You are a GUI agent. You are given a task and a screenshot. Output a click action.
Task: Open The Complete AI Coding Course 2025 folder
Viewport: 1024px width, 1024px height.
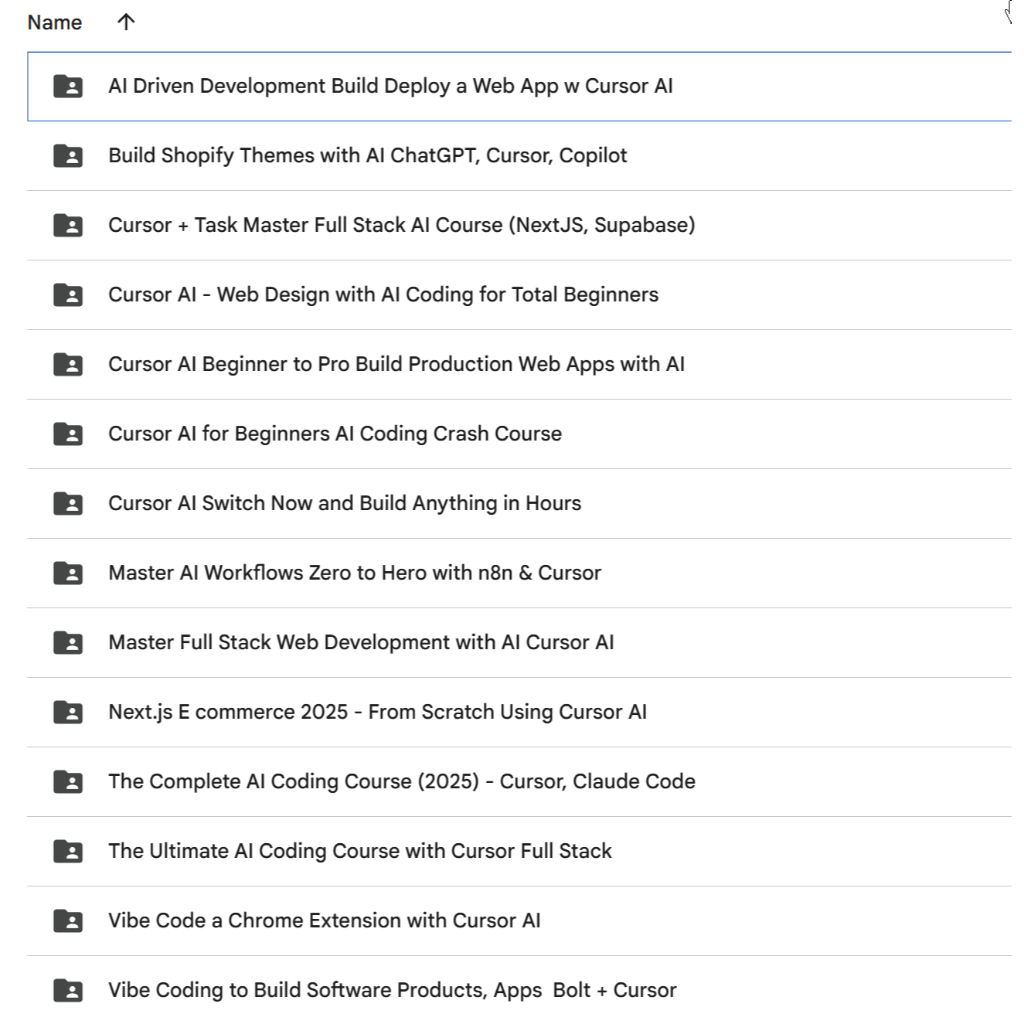click(x=402, y=781)
